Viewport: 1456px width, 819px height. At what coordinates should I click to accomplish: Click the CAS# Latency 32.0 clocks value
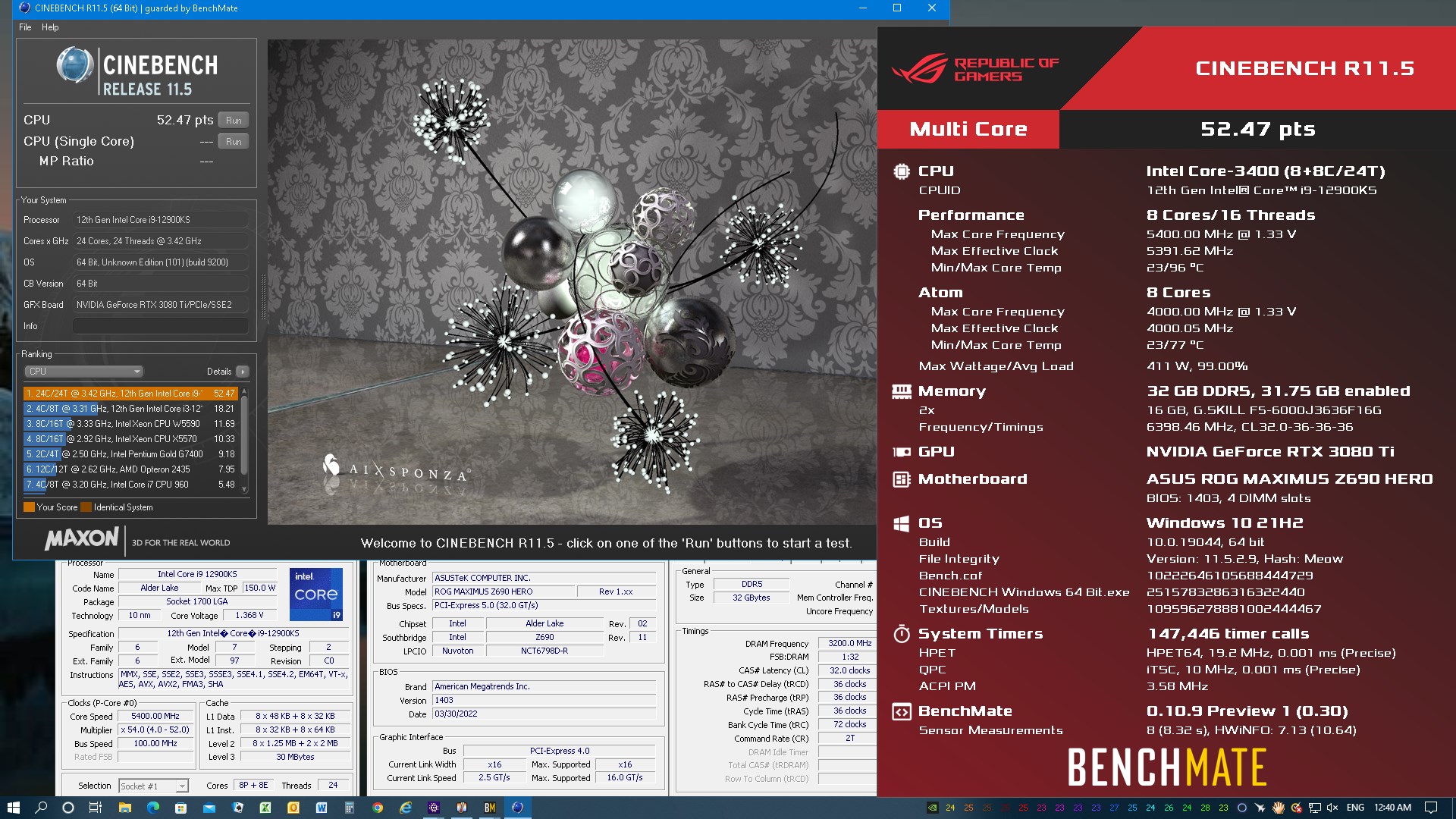point(848,670)
